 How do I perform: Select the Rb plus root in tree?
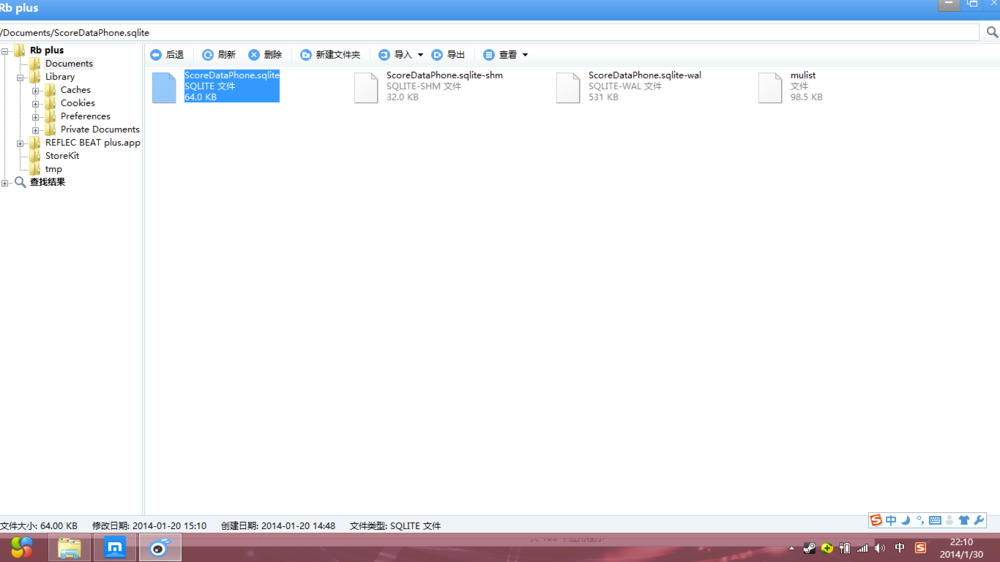[x=47, y=50]
